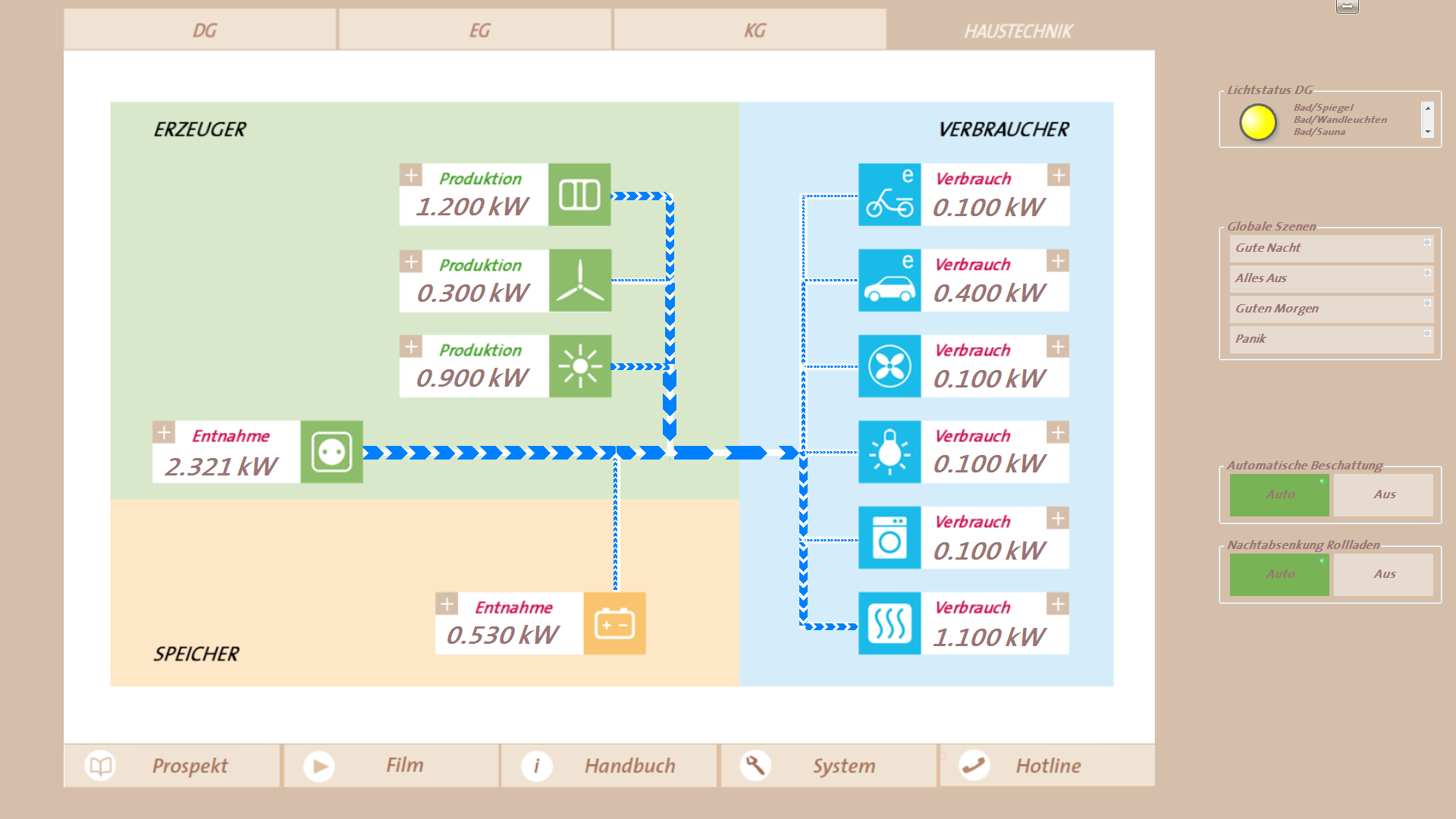Click the ventilation fan consumer icon
This screenshot has height=819, width=1456.
tap(890, 366)
